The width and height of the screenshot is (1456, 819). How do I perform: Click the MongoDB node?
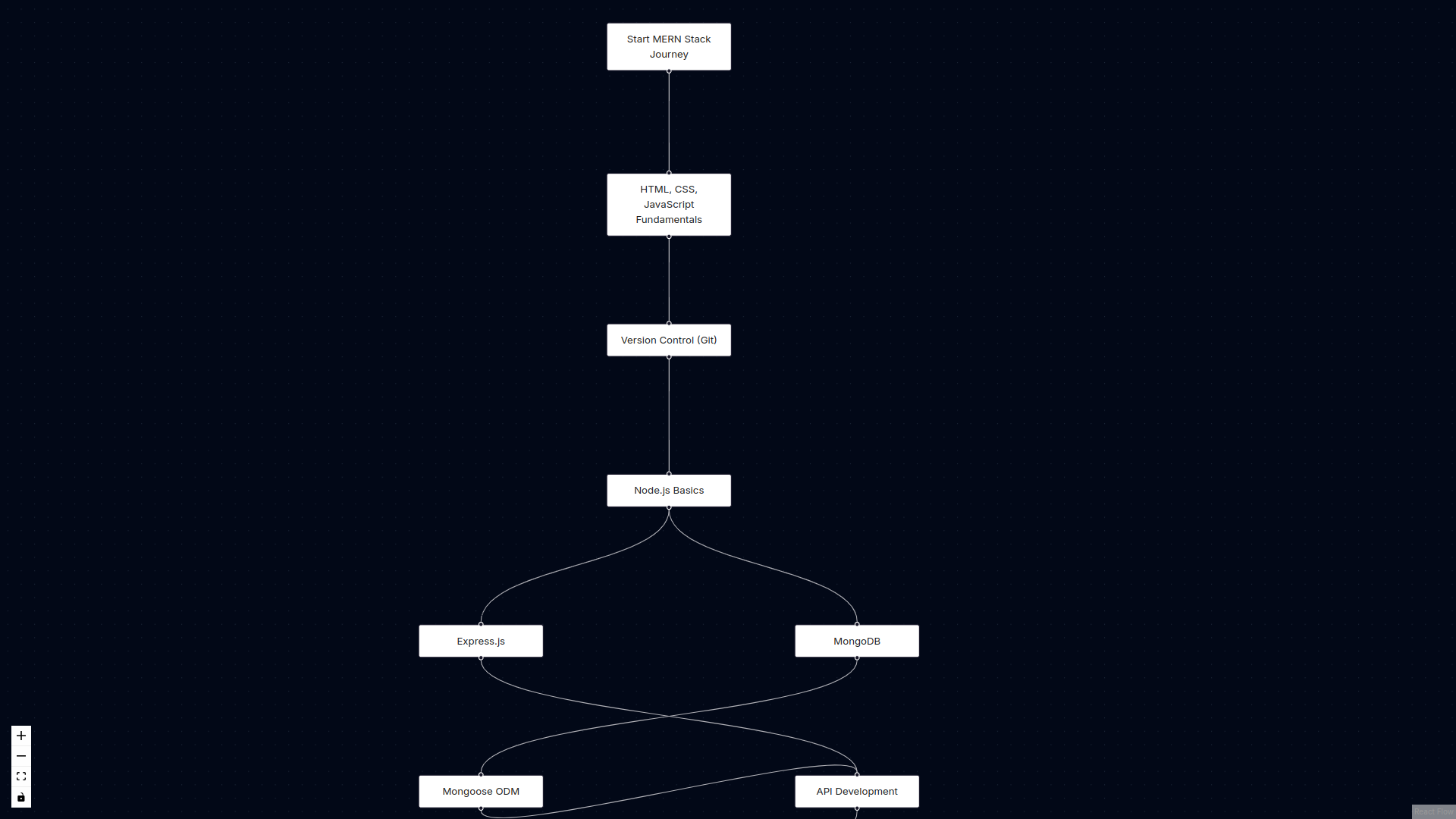[x=856, y=640]
